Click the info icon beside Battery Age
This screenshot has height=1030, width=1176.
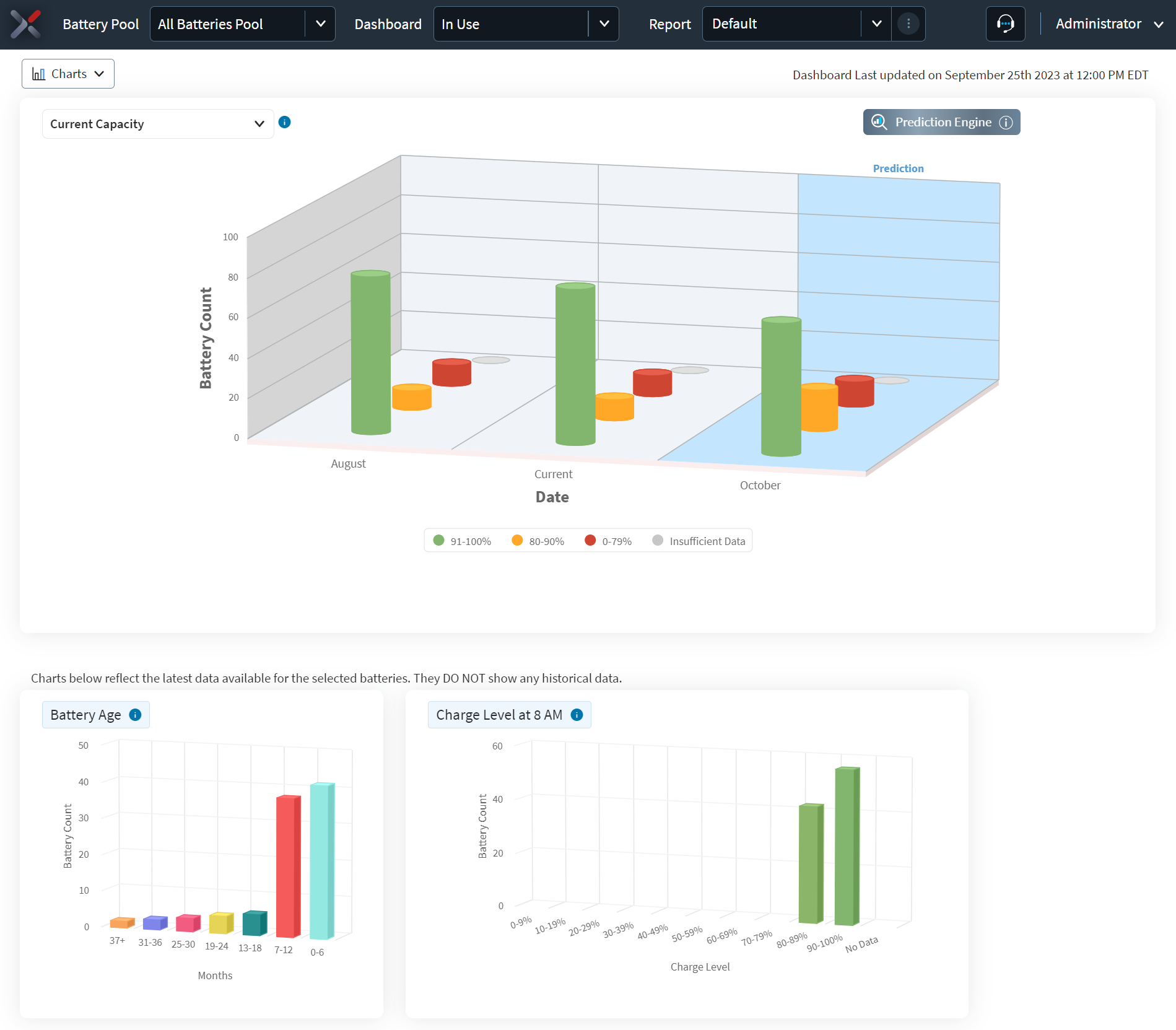point(135,714)
